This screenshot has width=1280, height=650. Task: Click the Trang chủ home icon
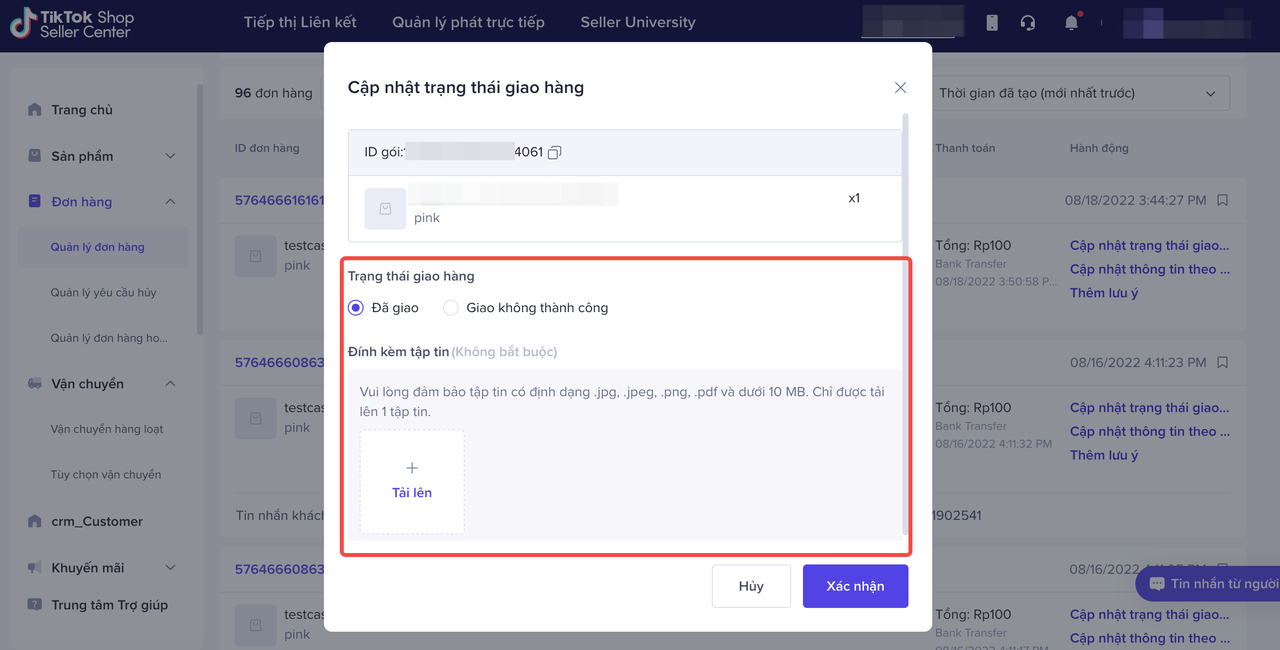(x=35, y=110)
